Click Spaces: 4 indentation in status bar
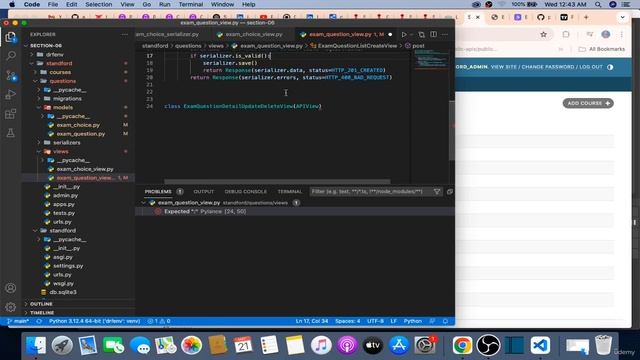640x360 pixels. [x=347, y=321]
